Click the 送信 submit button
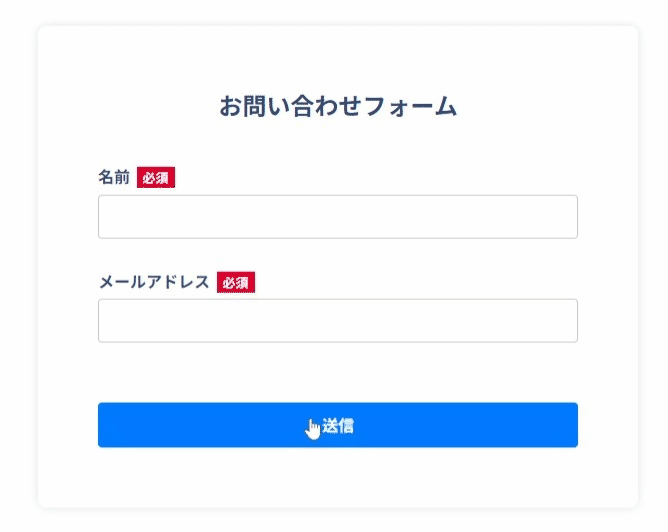This screenshot has height=532, width=668. [337, 425]
